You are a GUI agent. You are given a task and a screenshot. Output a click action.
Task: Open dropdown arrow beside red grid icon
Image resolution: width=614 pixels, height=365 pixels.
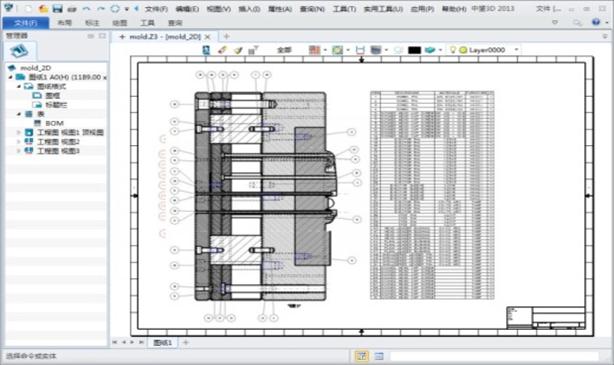pyautogui.click(x=325, y=50)
